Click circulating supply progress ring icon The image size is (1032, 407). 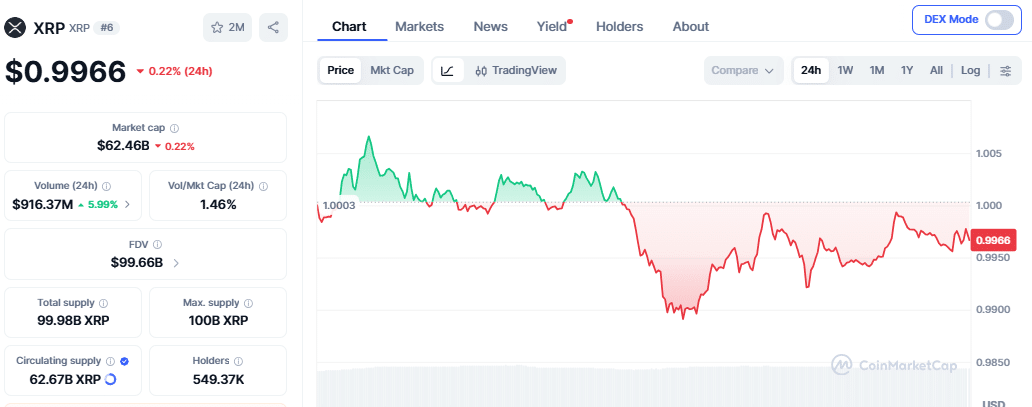tap(111, 379)
